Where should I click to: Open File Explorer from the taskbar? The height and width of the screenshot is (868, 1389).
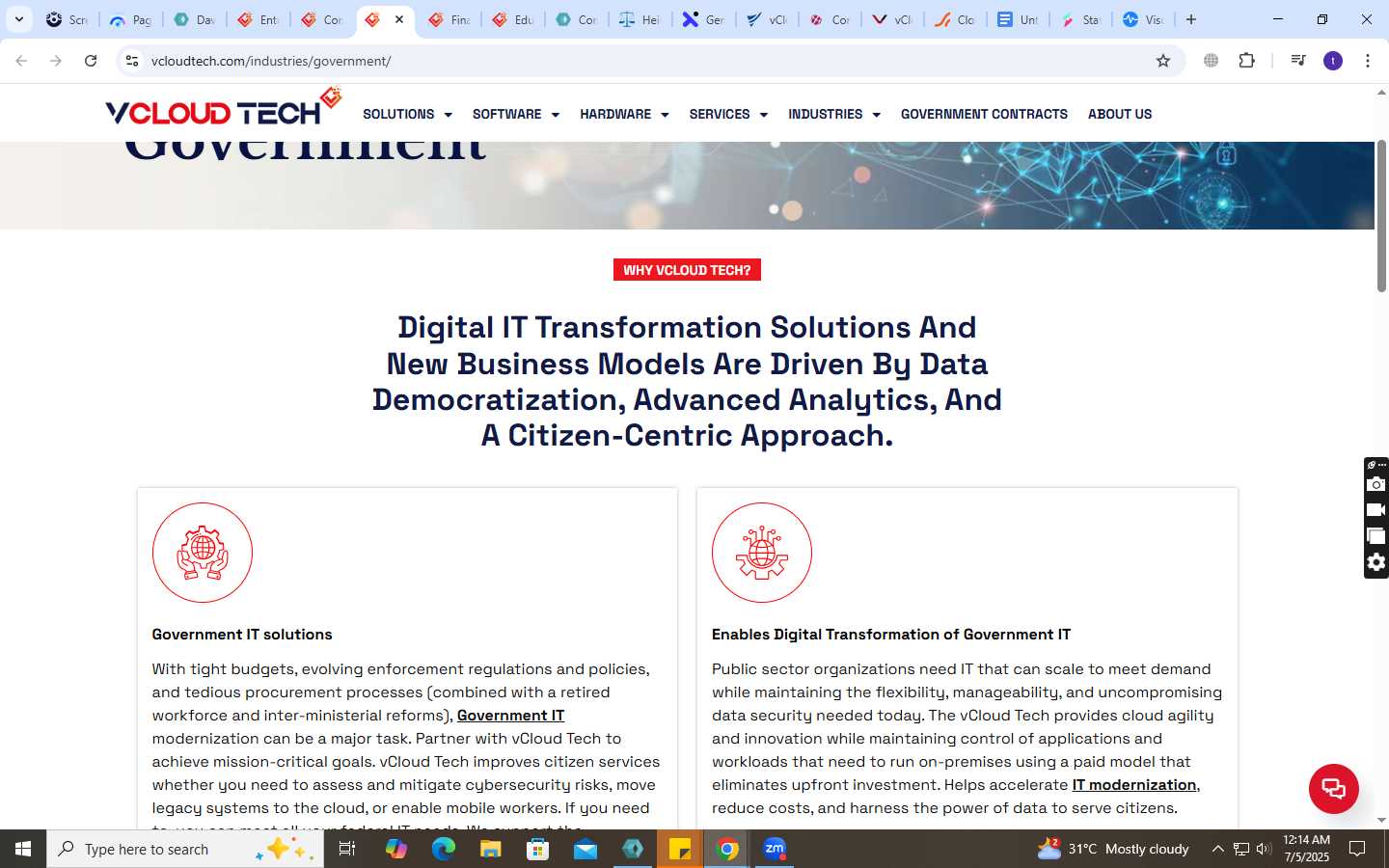coord(490,849)
